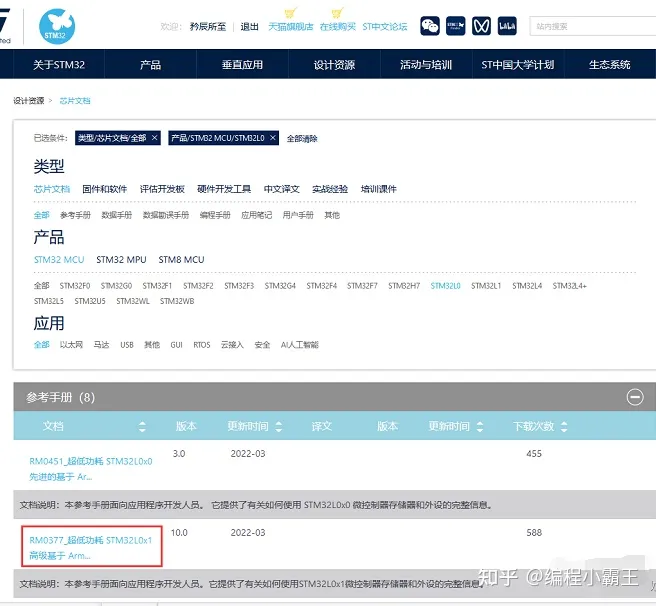
Task: Click 设计资源 in the breadcrumb
Action: (x=28, y=100)
